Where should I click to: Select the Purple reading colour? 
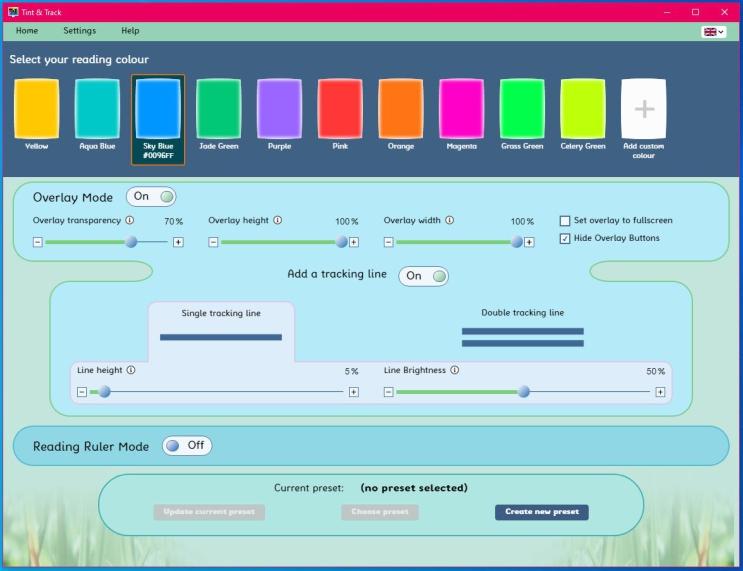point(279,109)
